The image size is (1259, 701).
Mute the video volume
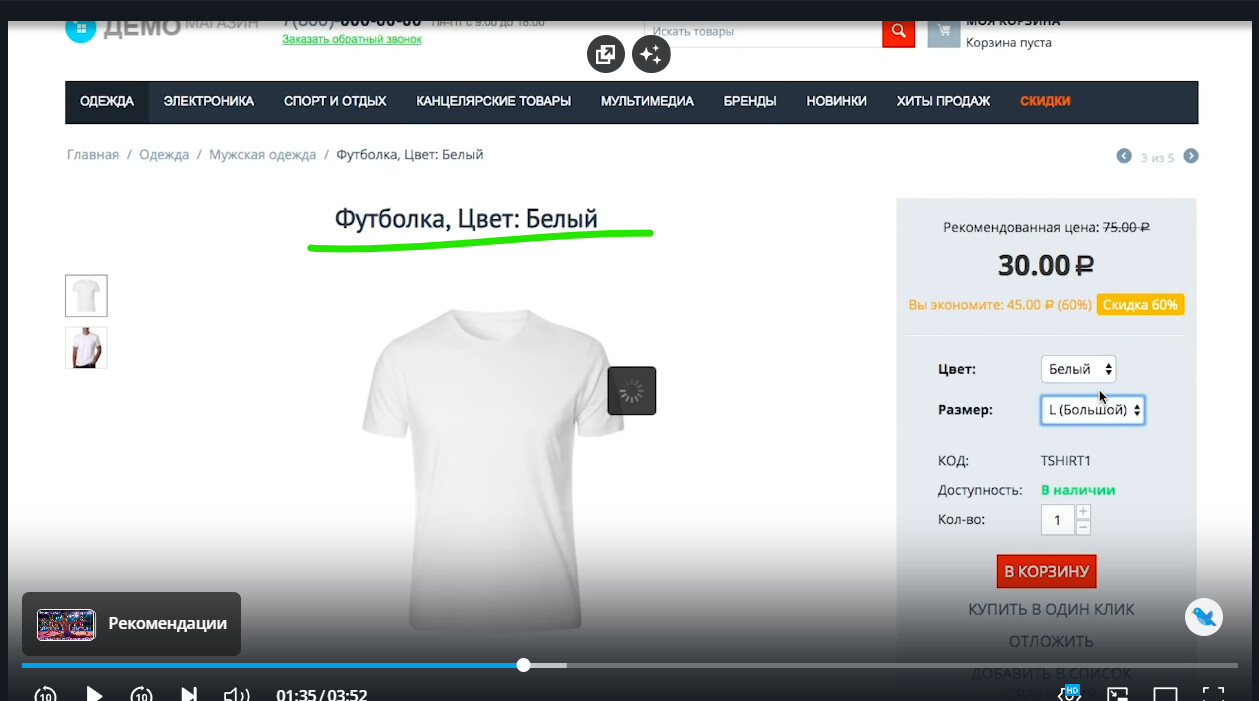(236, 694)
